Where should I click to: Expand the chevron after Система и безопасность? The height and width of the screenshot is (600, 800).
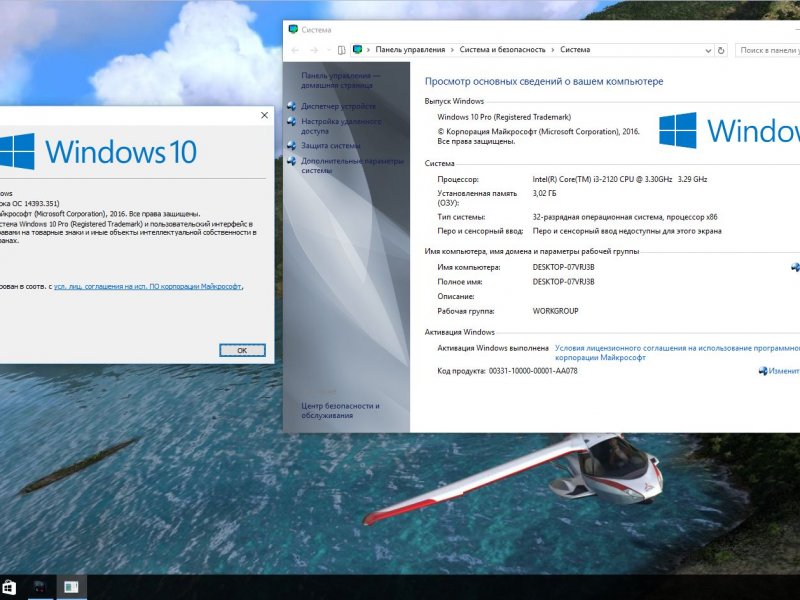[553, 50]
